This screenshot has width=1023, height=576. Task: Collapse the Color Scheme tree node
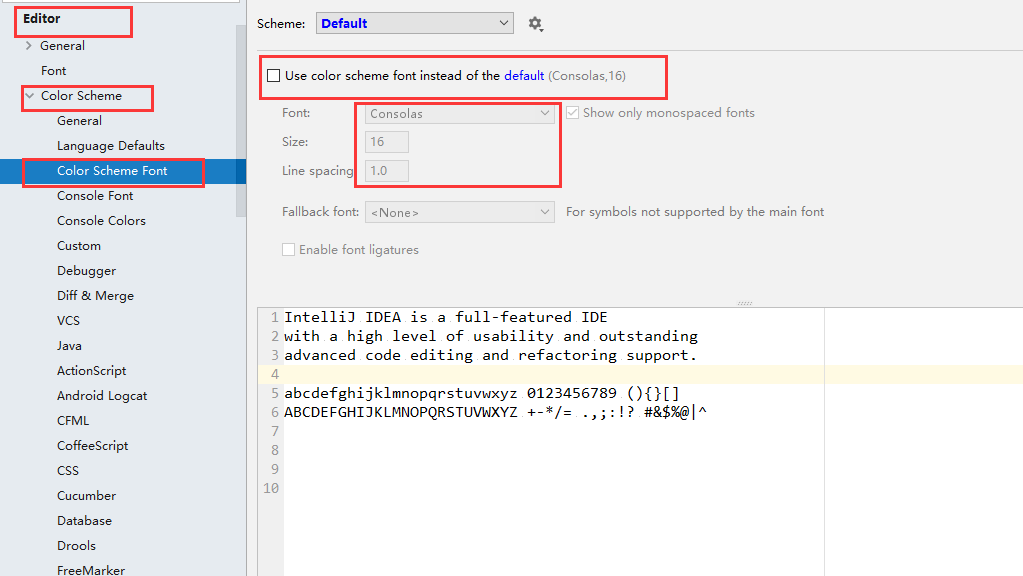coord(29,96)
